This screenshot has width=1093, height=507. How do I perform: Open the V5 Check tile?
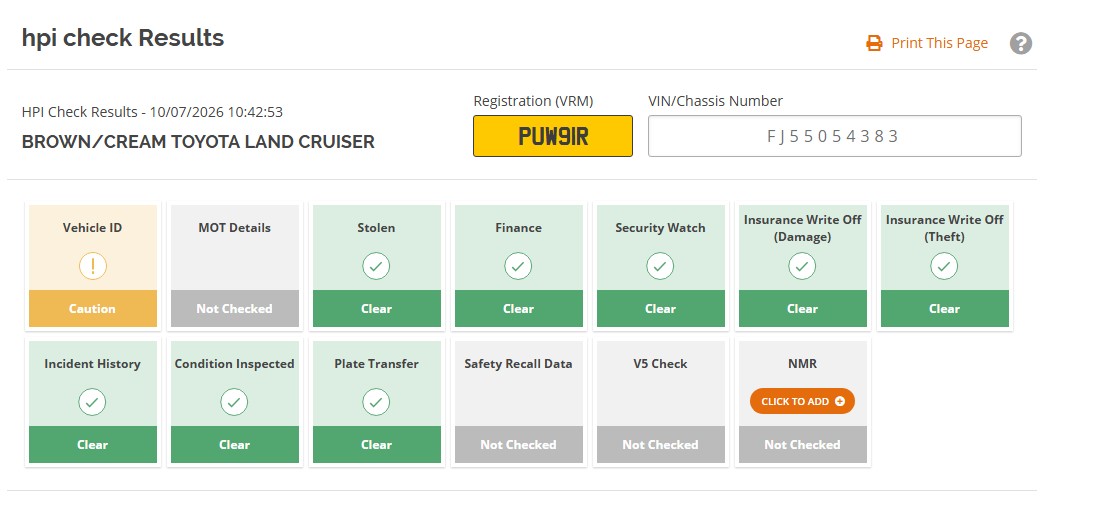[660, 402]
